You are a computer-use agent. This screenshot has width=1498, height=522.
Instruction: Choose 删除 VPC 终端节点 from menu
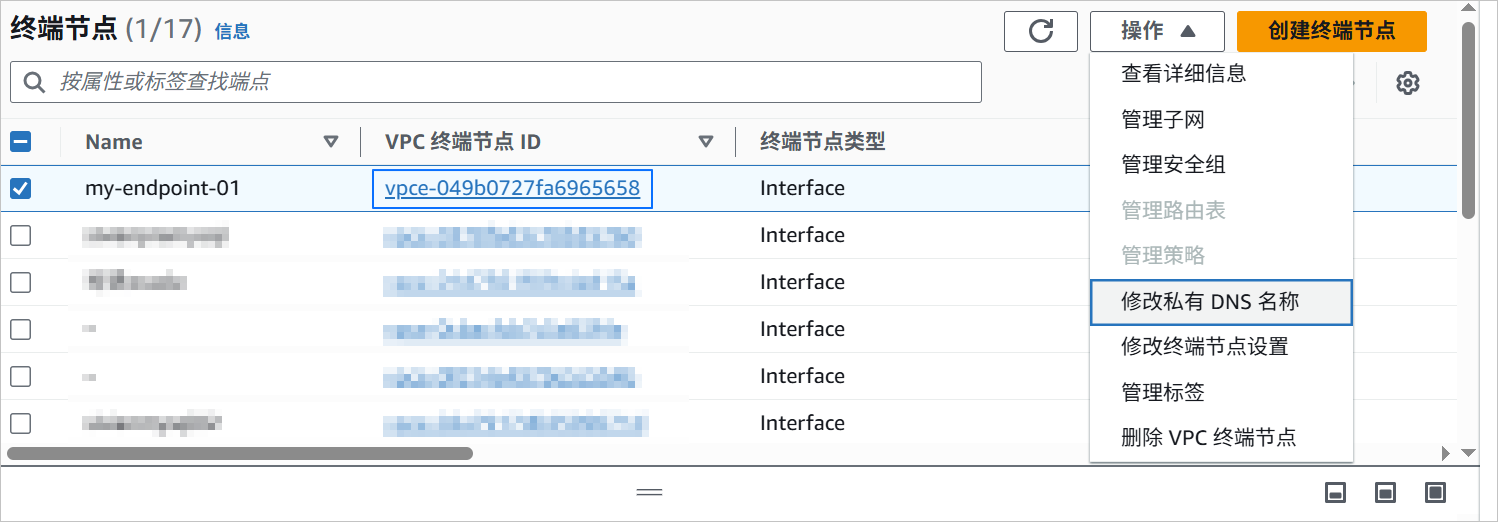1221,437
